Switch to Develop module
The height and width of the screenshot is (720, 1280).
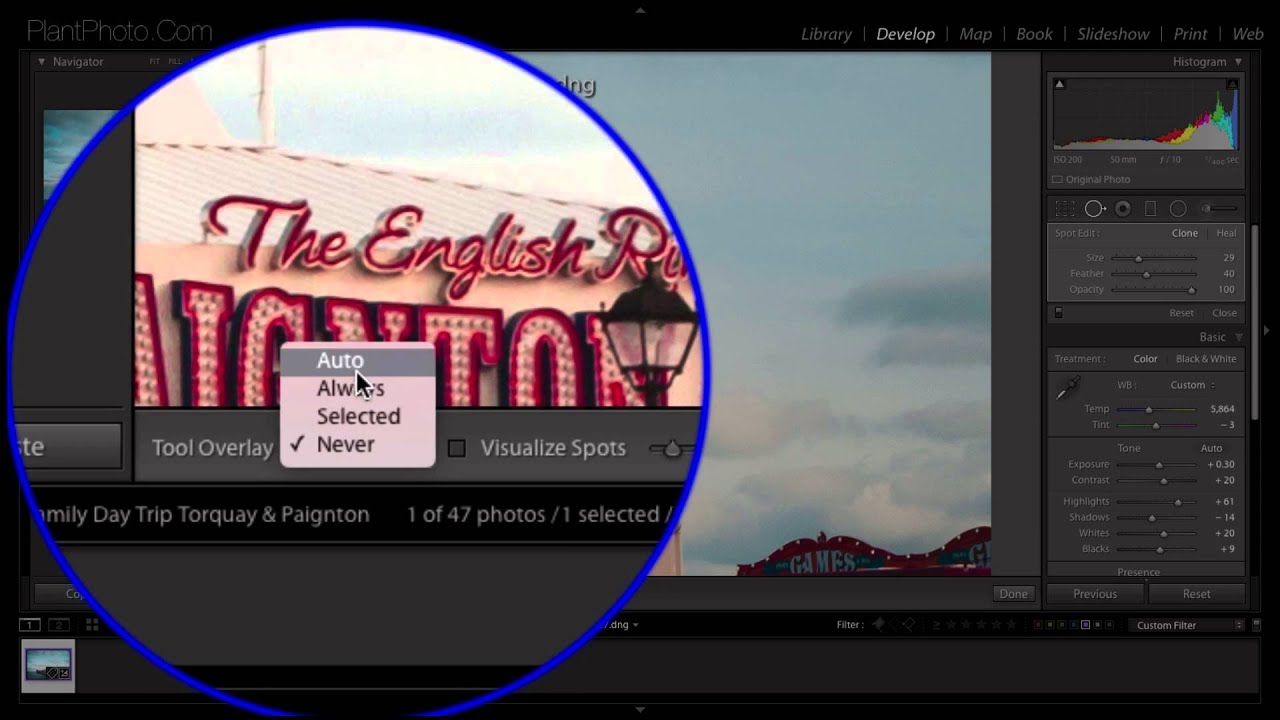tap(905, 34)
